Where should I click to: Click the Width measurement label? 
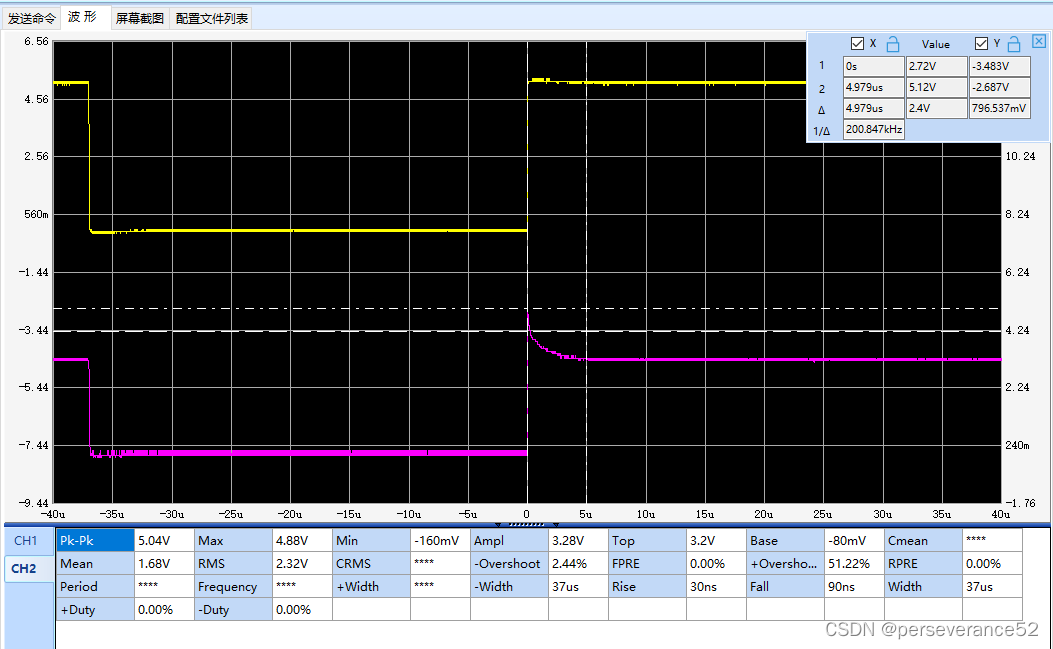(923, 586)
